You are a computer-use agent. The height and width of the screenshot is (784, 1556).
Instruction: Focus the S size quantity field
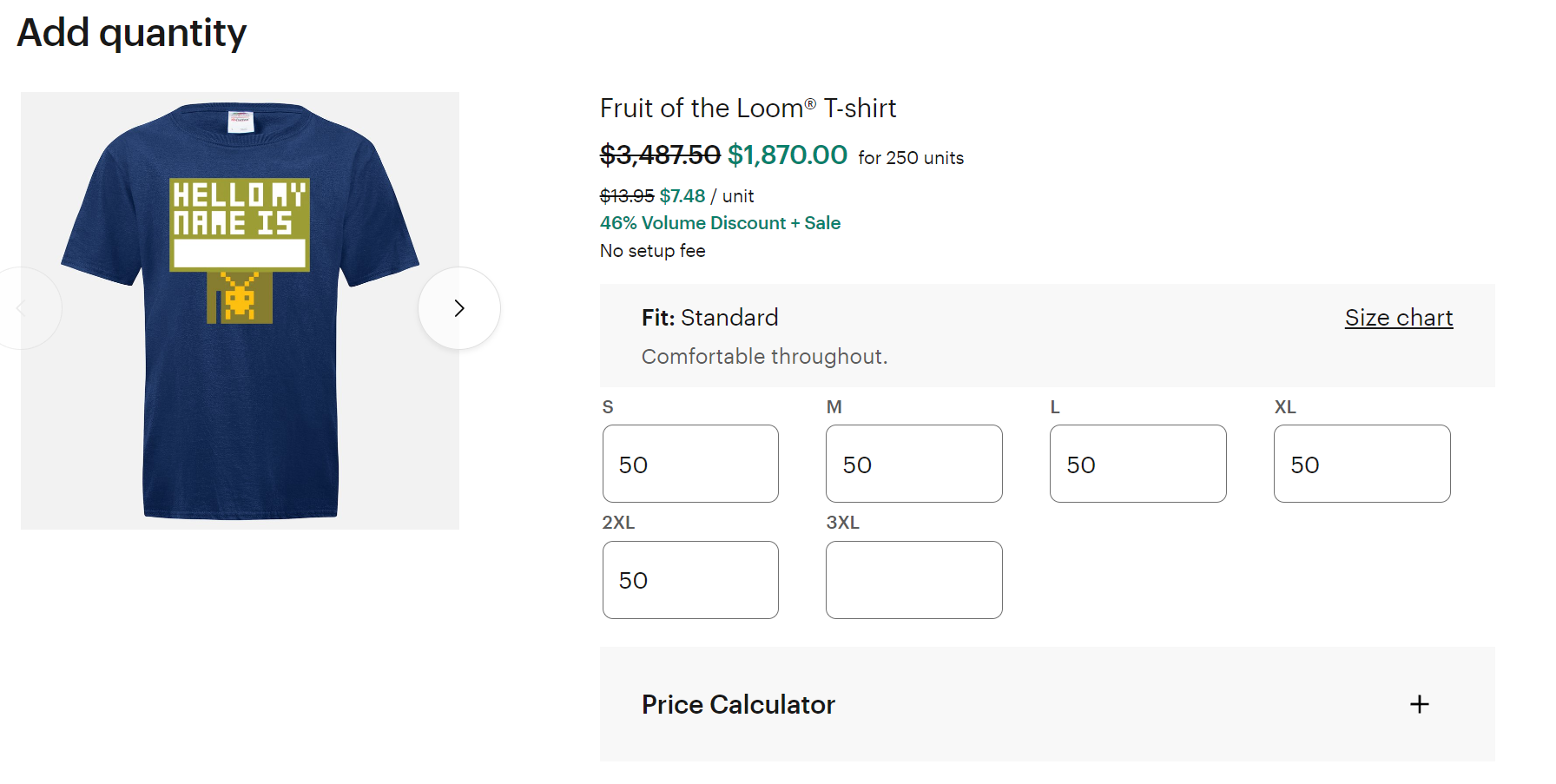[690, 464]
